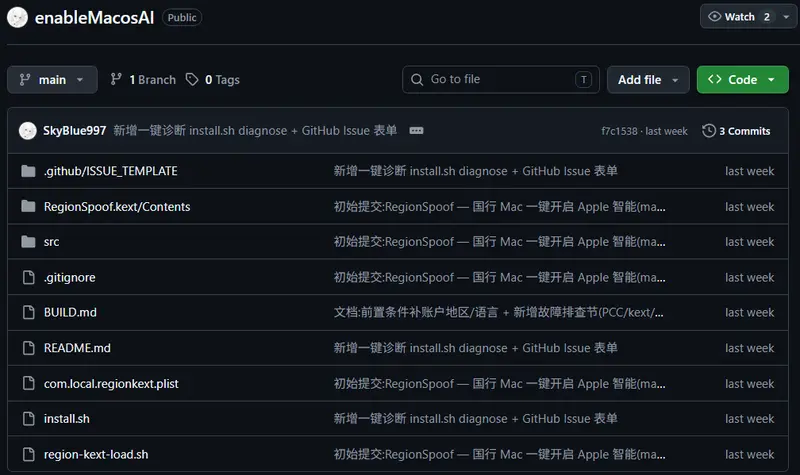Click the branch icon beside 1 Branch
The height and width of the screenshot is (475, 800).
(116, 80)
